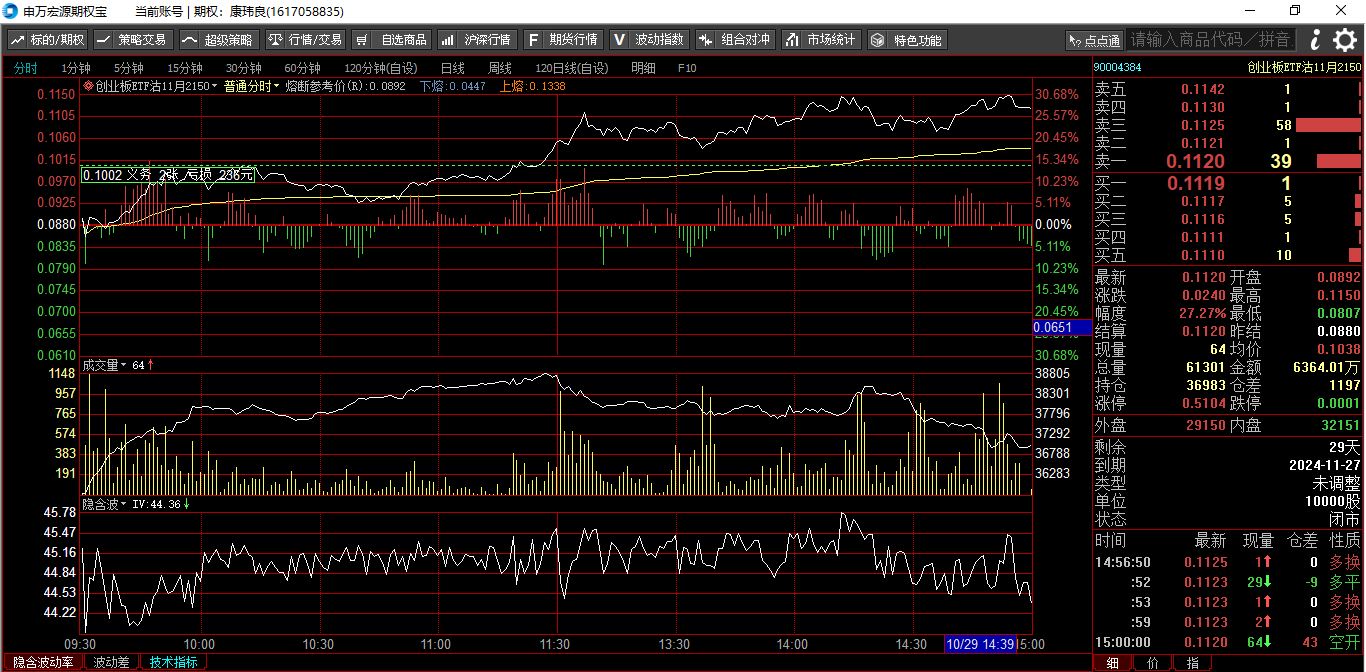Select the 120分钟(自设) period tab
1366x672 pixels.
click(x=381, y=68)
